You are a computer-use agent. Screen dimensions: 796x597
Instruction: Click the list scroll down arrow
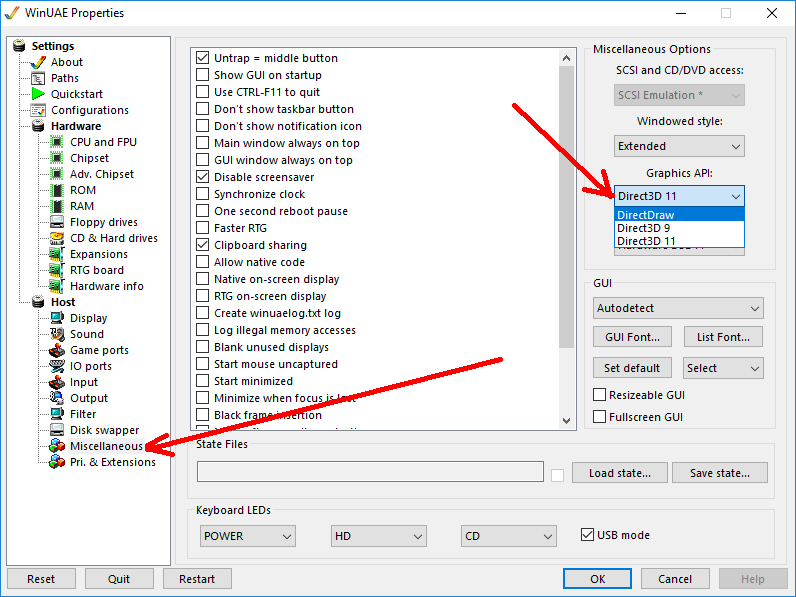pos(567,421)
